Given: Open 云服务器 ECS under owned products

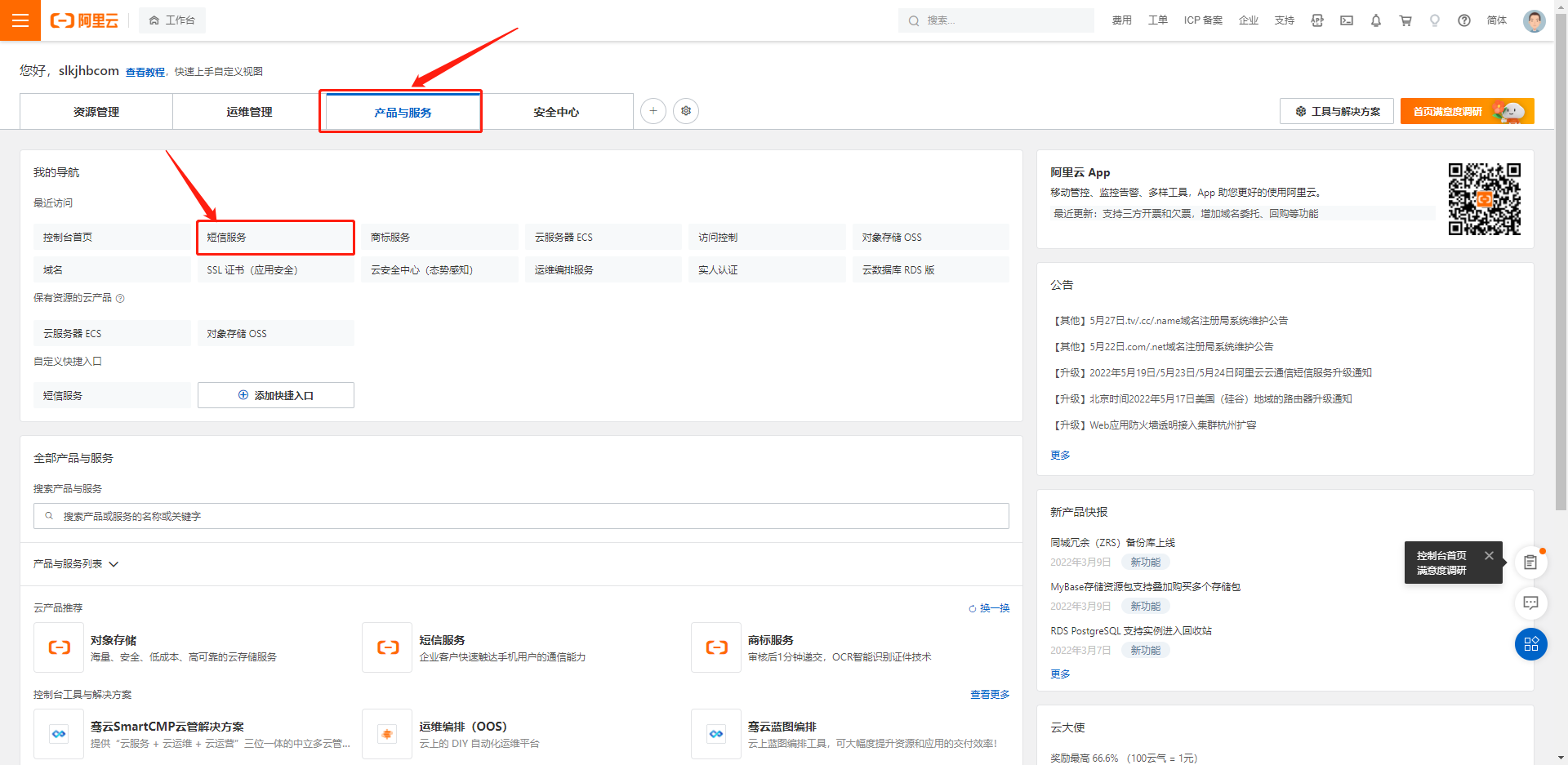Looking at the screenshot, I should click(x=112, y=333).
